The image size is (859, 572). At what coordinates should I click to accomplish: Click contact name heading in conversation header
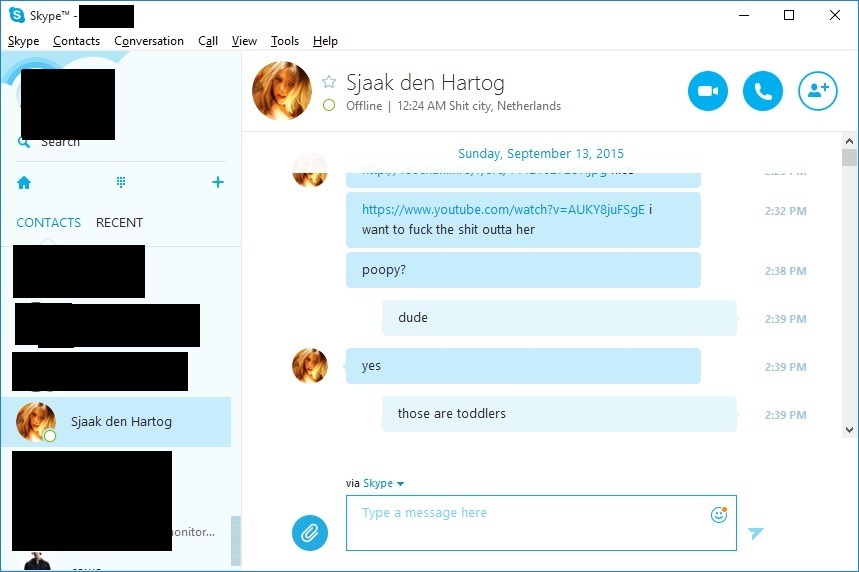coord(425,83)
